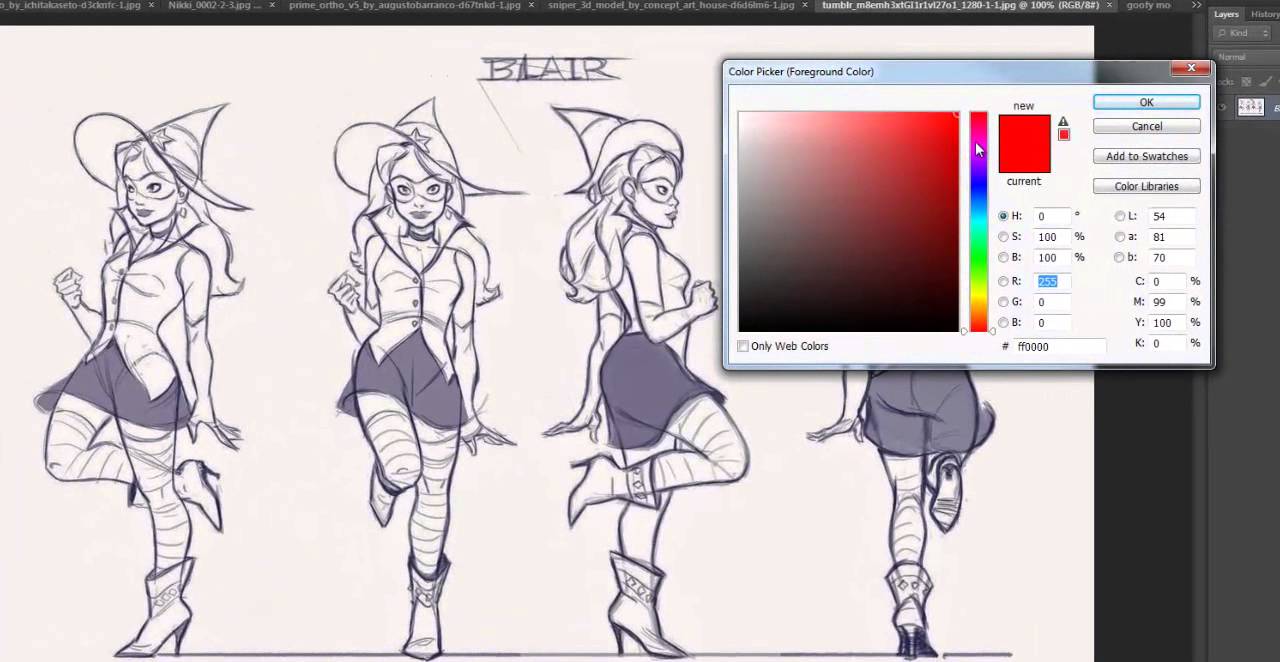
Task: Click the vertical hue slider strip
Action: [x=978, y=221]
